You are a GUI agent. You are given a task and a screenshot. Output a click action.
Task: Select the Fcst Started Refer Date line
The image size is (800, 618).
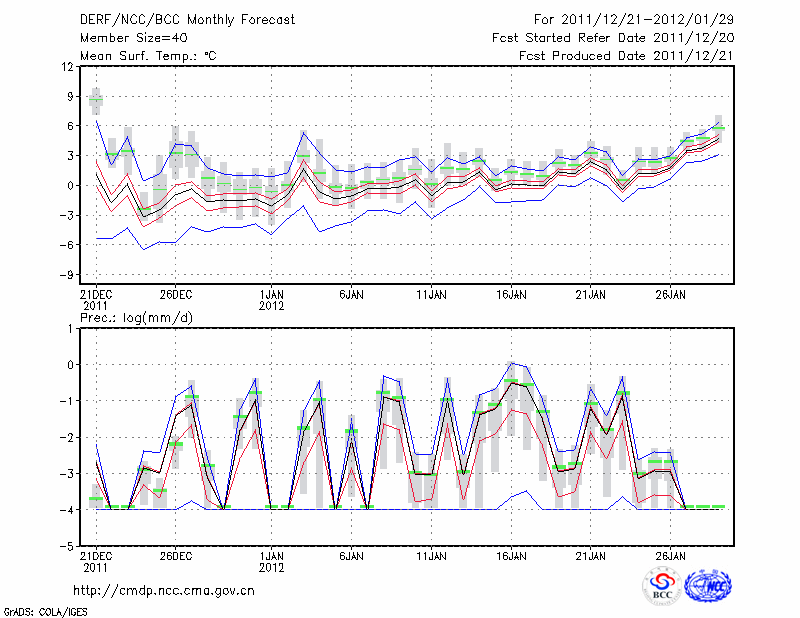tap(612, 38)
